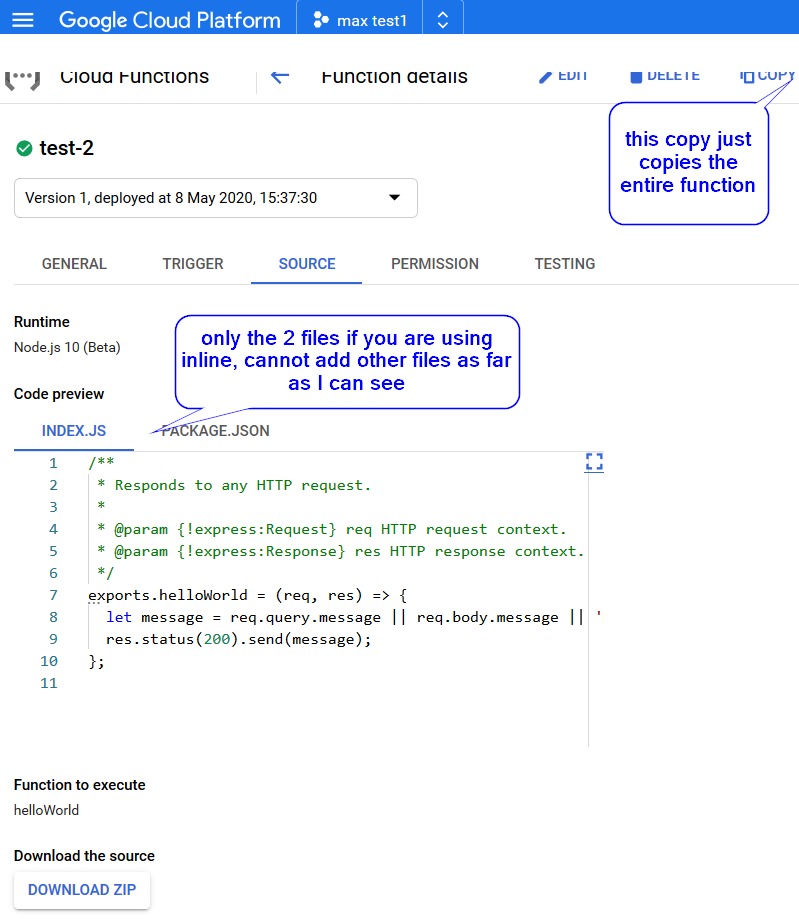Click green status checkmark beside test-2

pyautogui.click(x=24, y=149)
